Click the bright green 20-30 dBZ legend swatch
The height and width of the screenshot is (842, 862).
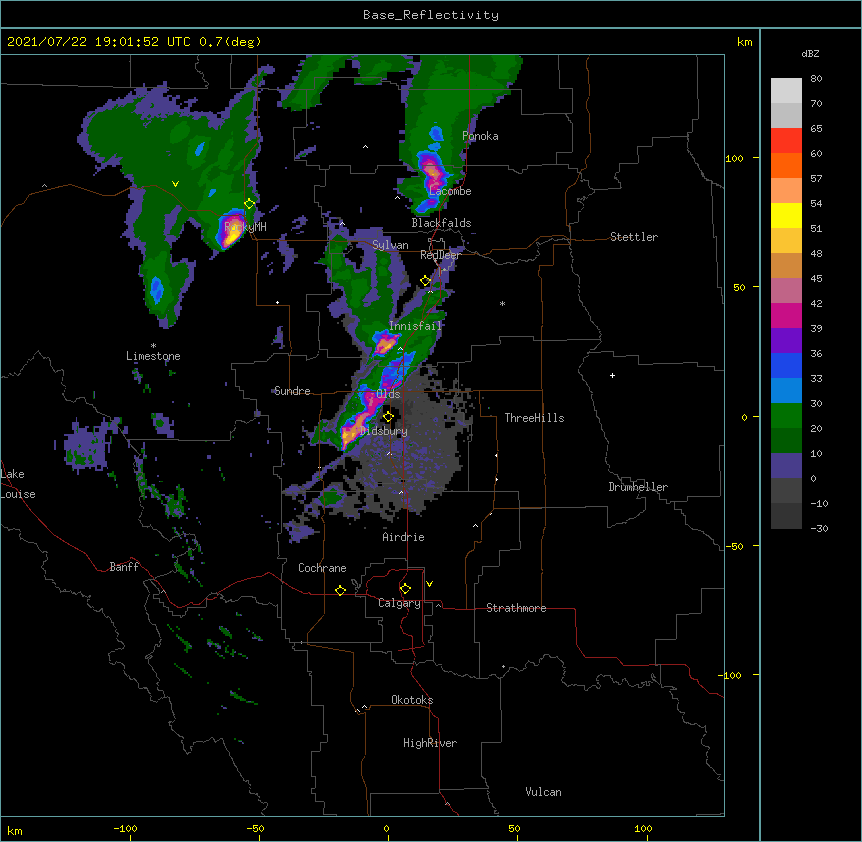point(786,416)
